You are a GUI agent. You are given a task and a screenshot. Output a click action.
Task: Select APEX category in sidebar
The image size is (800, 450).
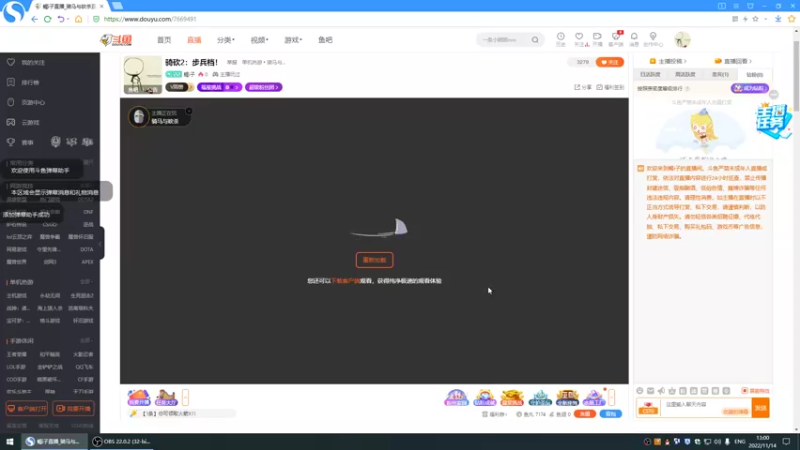[87, 262]
